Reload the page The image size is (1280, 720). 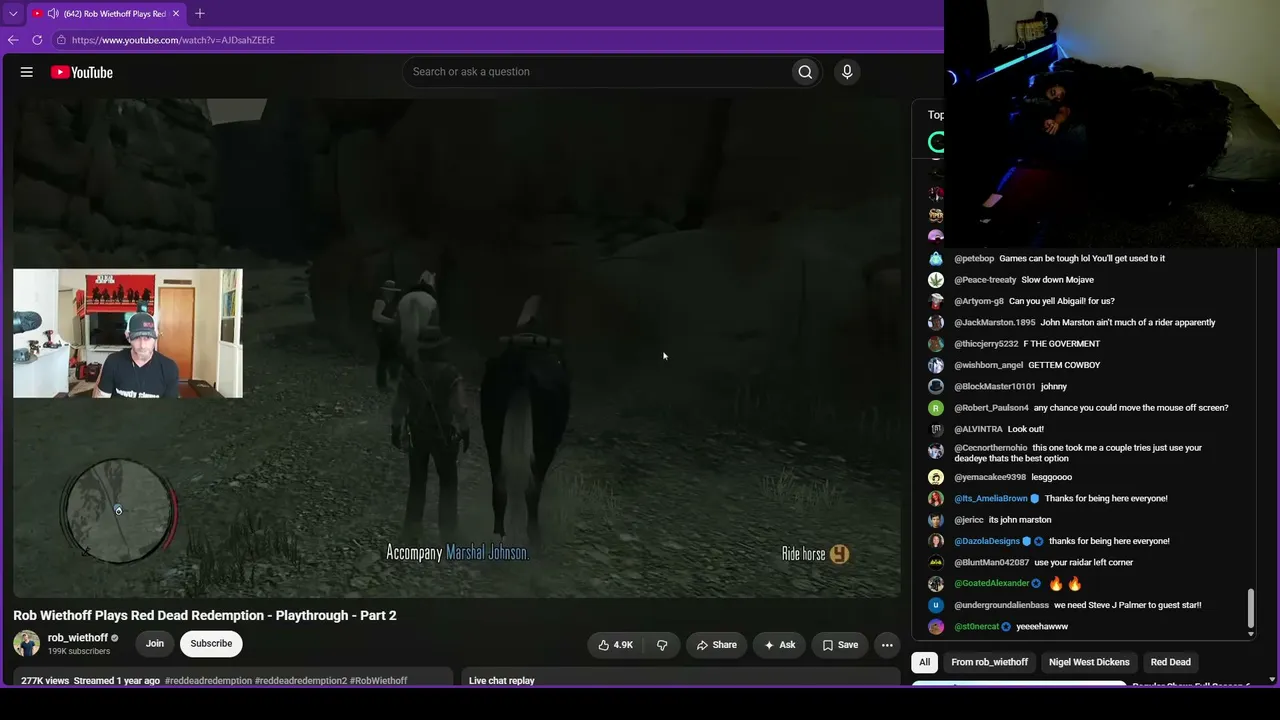point(37,40)
